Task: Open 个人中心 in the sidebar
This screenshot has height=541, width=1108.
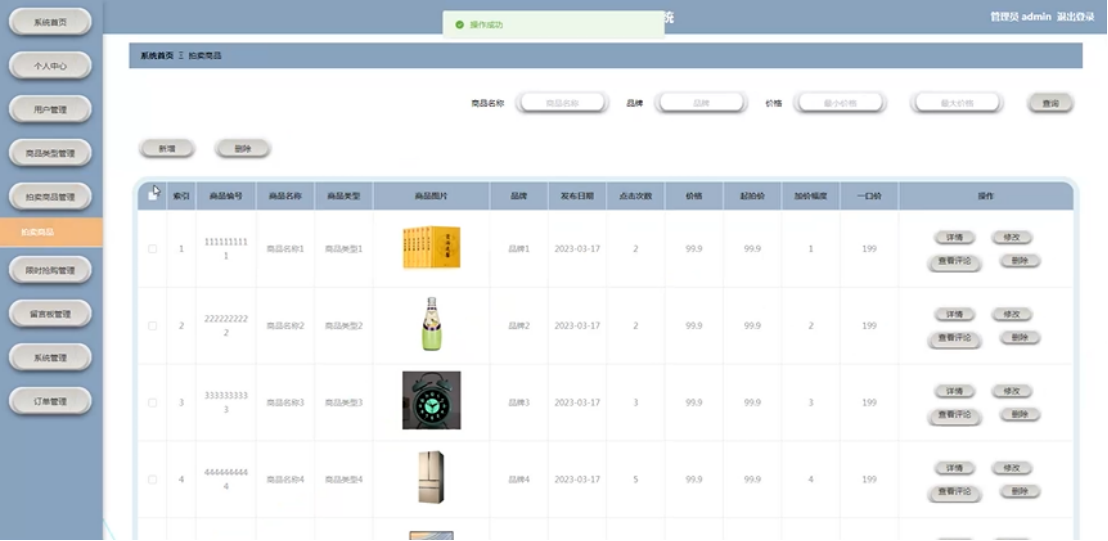Action: pos(50,66)
